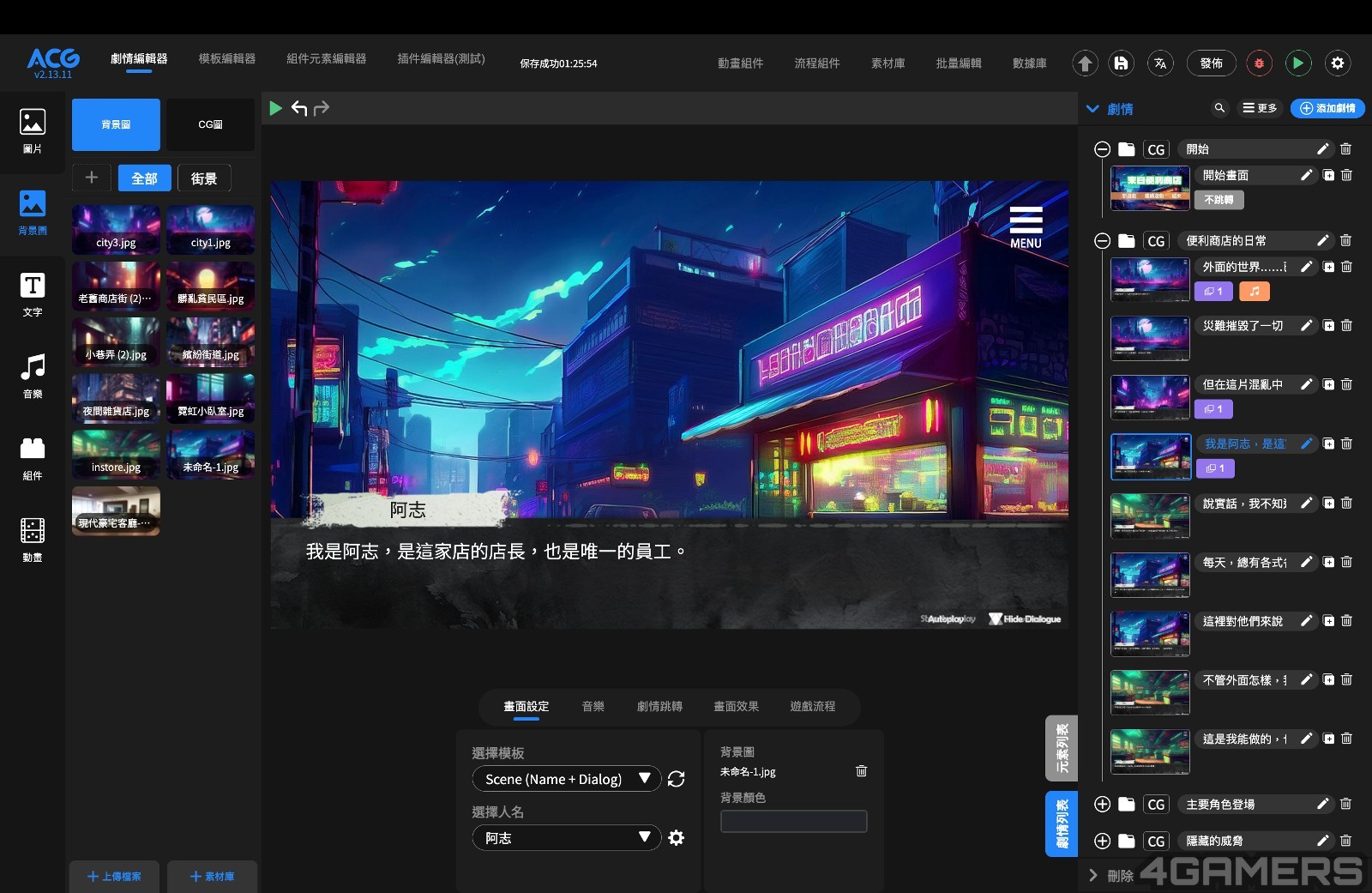Viewport: 1372px width, 893px height.
Task: Click the 上傳檔案 upload file button
Action: point(114,876)
